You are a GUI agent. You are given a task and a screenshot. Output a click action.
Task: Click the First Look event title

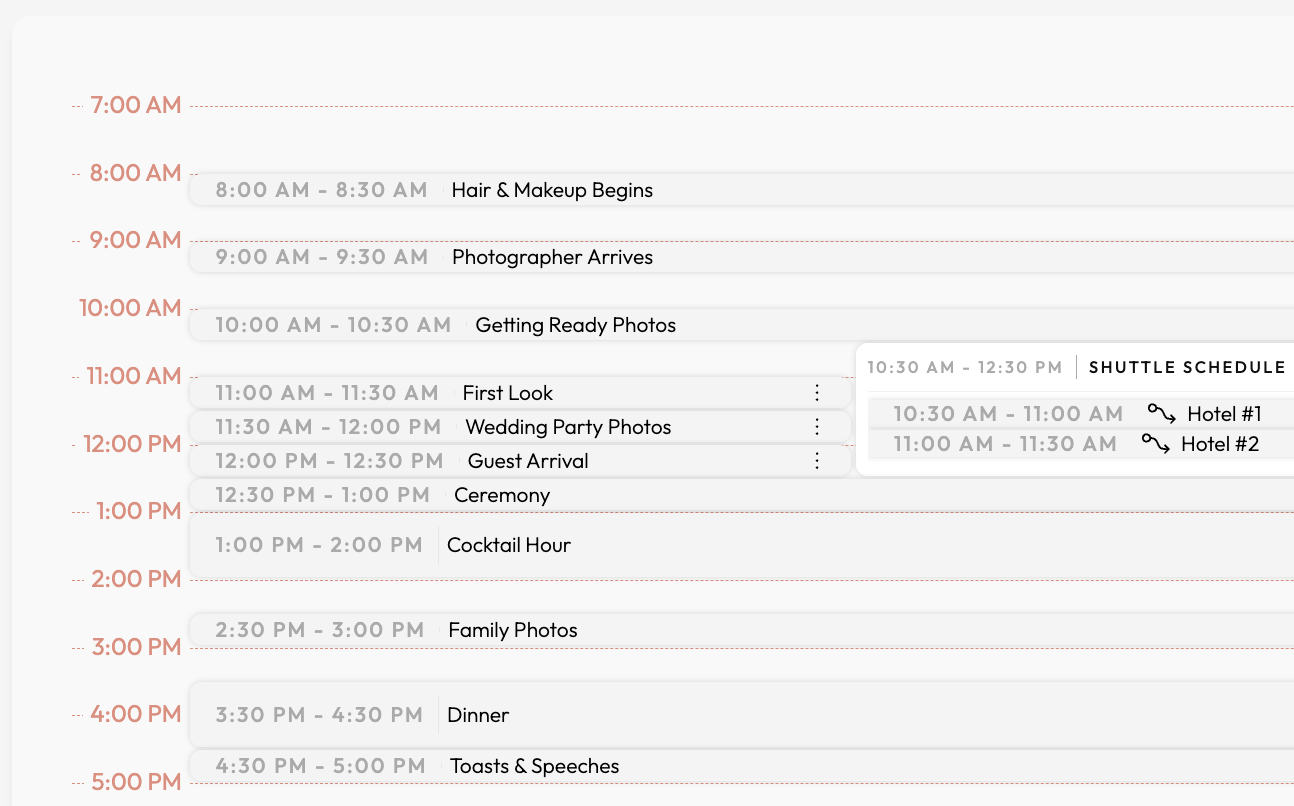coord(508,393)
